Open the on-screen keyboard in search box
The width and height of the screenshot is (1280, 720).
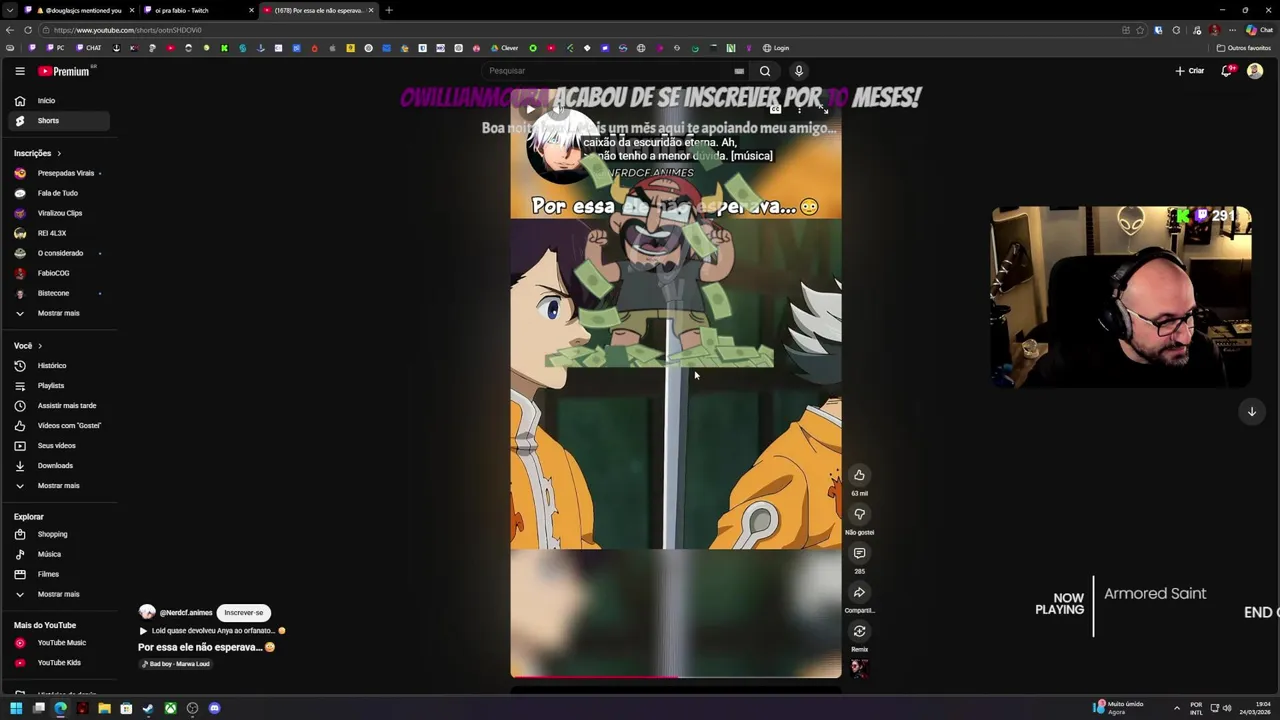click(x=739, y=71)
